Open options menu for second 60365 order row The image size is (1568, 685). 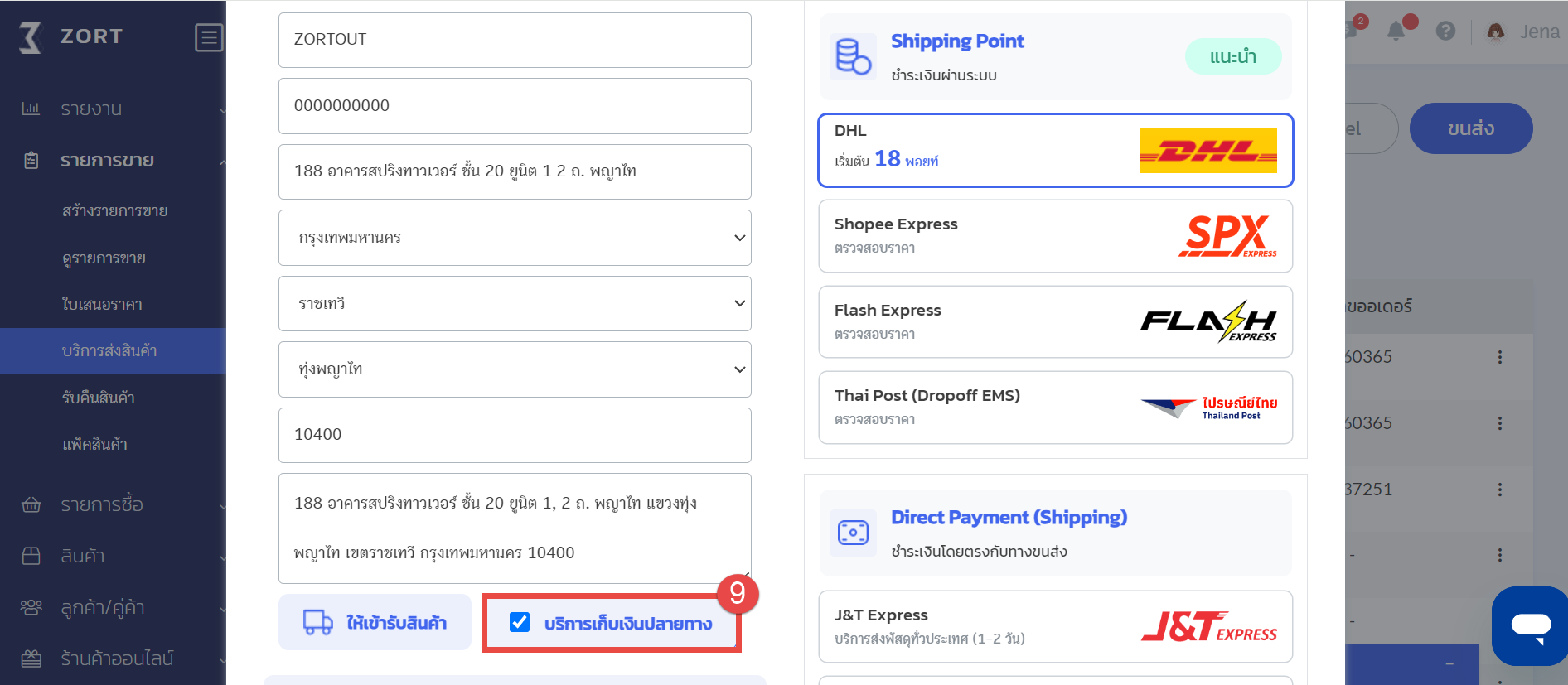pos(1499,423)
